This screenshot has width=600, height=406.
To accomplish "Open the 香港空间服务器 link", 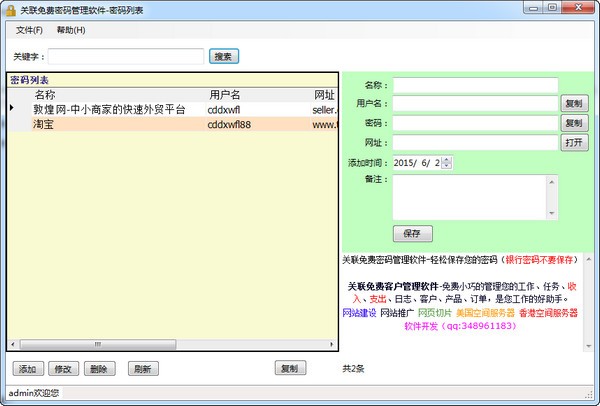I will (x=548, y=313).
